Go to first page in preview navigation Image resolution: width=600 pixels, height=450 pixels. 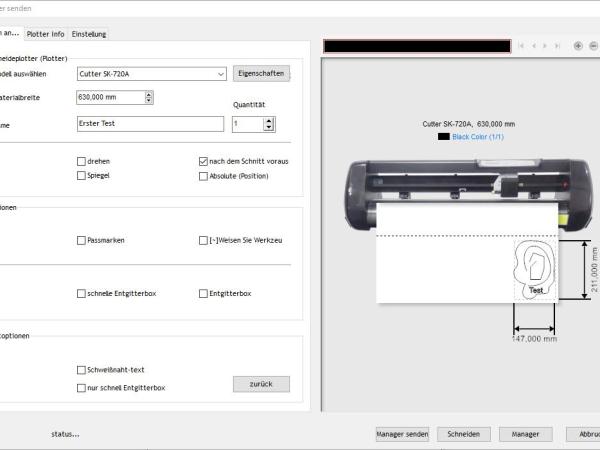click(520, 46)
